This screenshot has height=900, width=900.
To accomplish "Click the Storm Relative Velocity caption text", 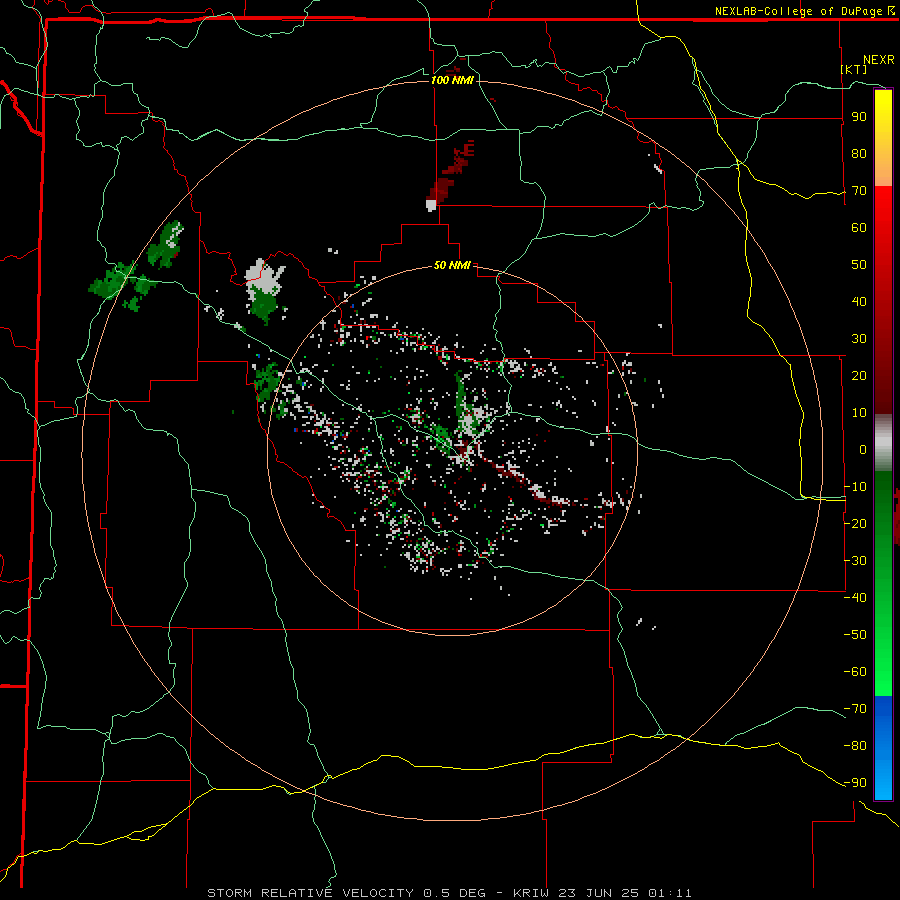I will 449,893.
